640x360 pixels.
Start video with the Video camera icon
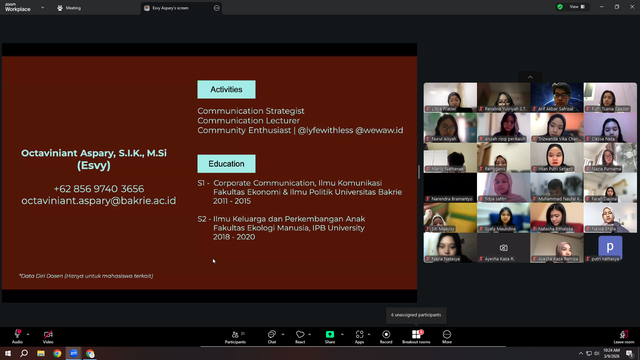click(48, 334)
